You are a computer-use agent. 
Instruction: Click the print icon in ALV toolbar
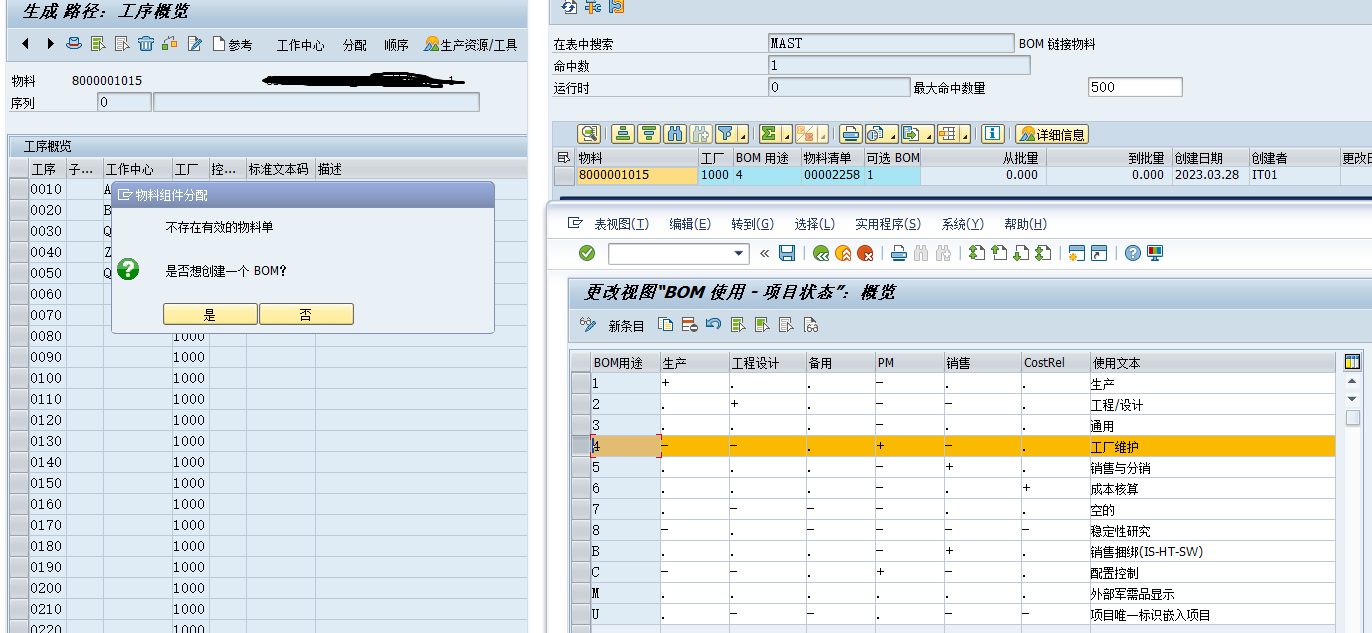coord(850,134)
